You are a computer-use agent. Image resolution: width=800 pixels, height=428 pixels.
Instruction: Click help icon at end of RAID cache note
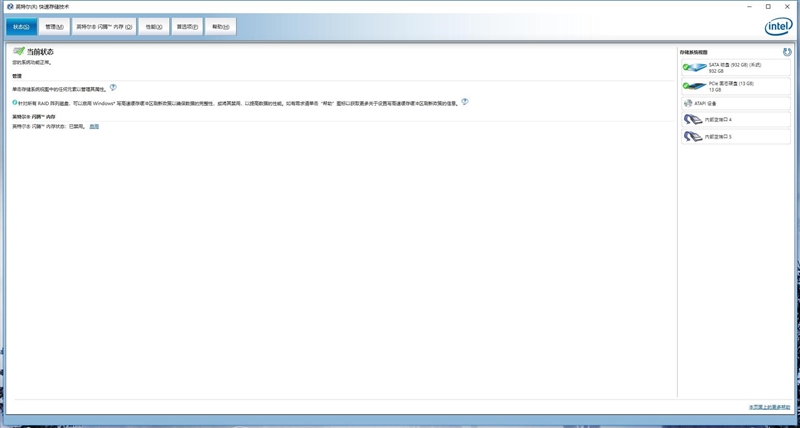pos(465,102)
